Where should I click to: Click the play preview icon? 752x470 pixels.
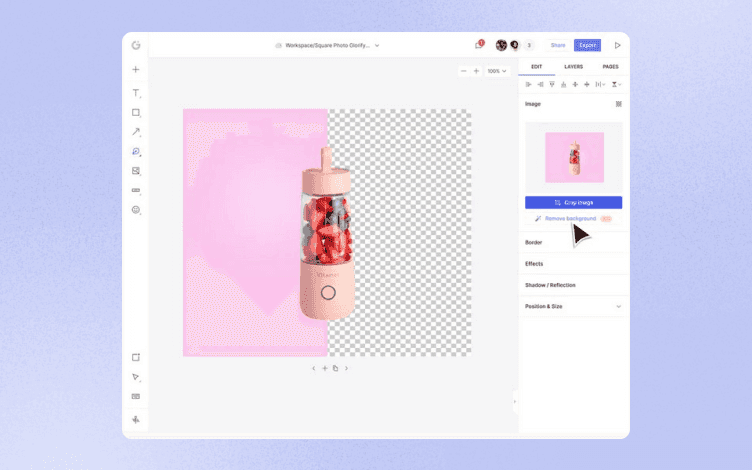point(617,45)
